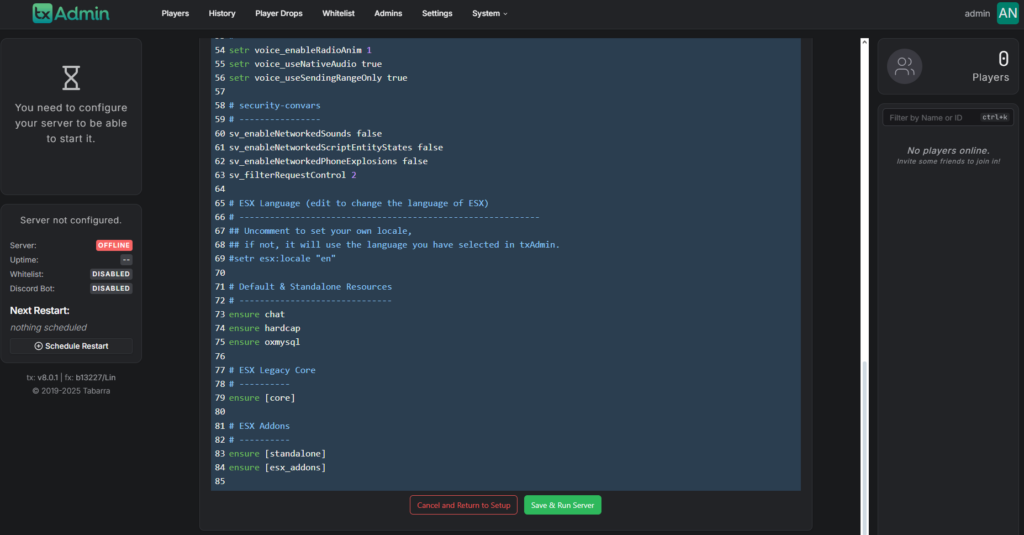Click the Schedule Restart button

(x=71, y=346)
